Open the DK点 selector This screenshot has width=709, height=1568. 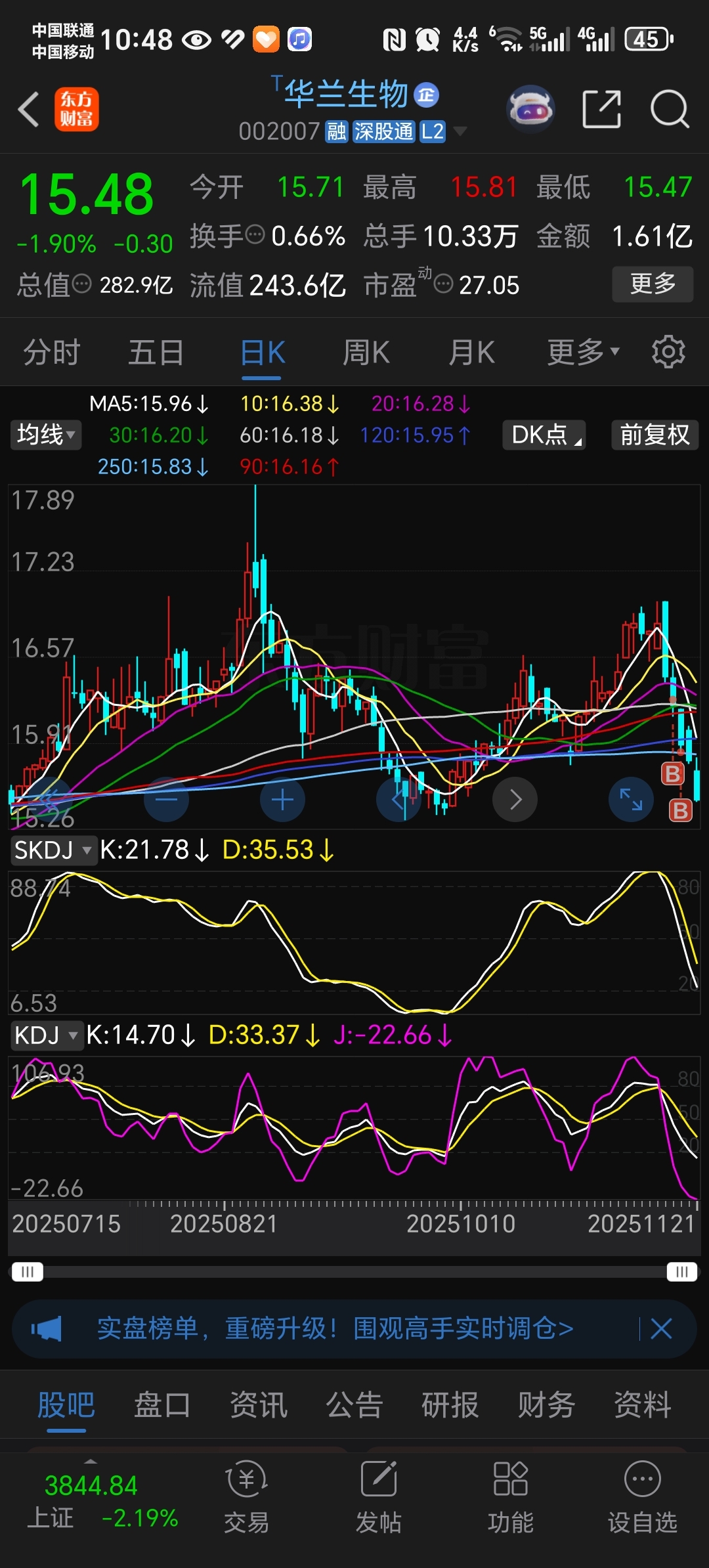click(x=544, y=435)
